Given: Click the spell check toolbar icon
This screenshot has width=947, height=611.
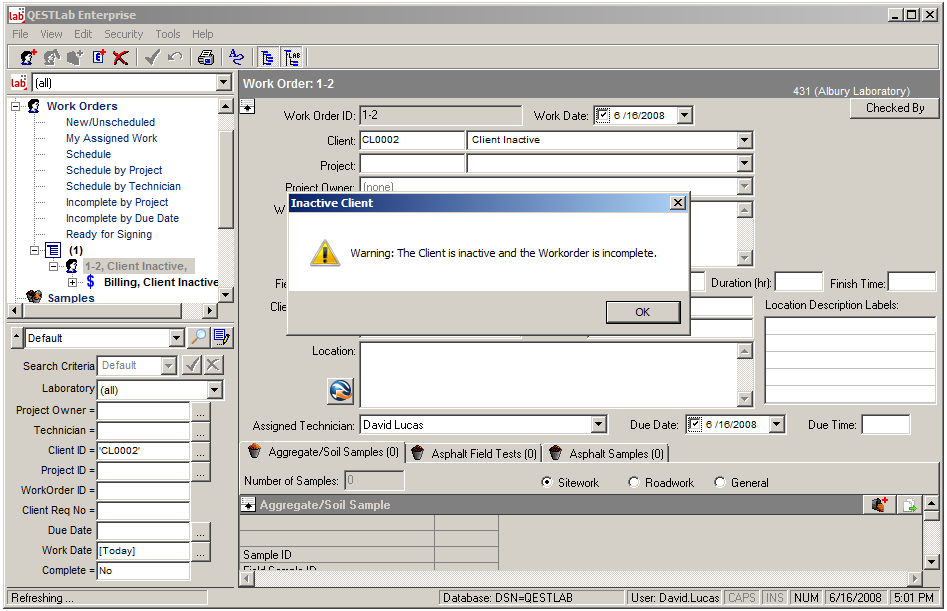Looking at the screenshot, I should pyautogui.click(x=236, y=58).
